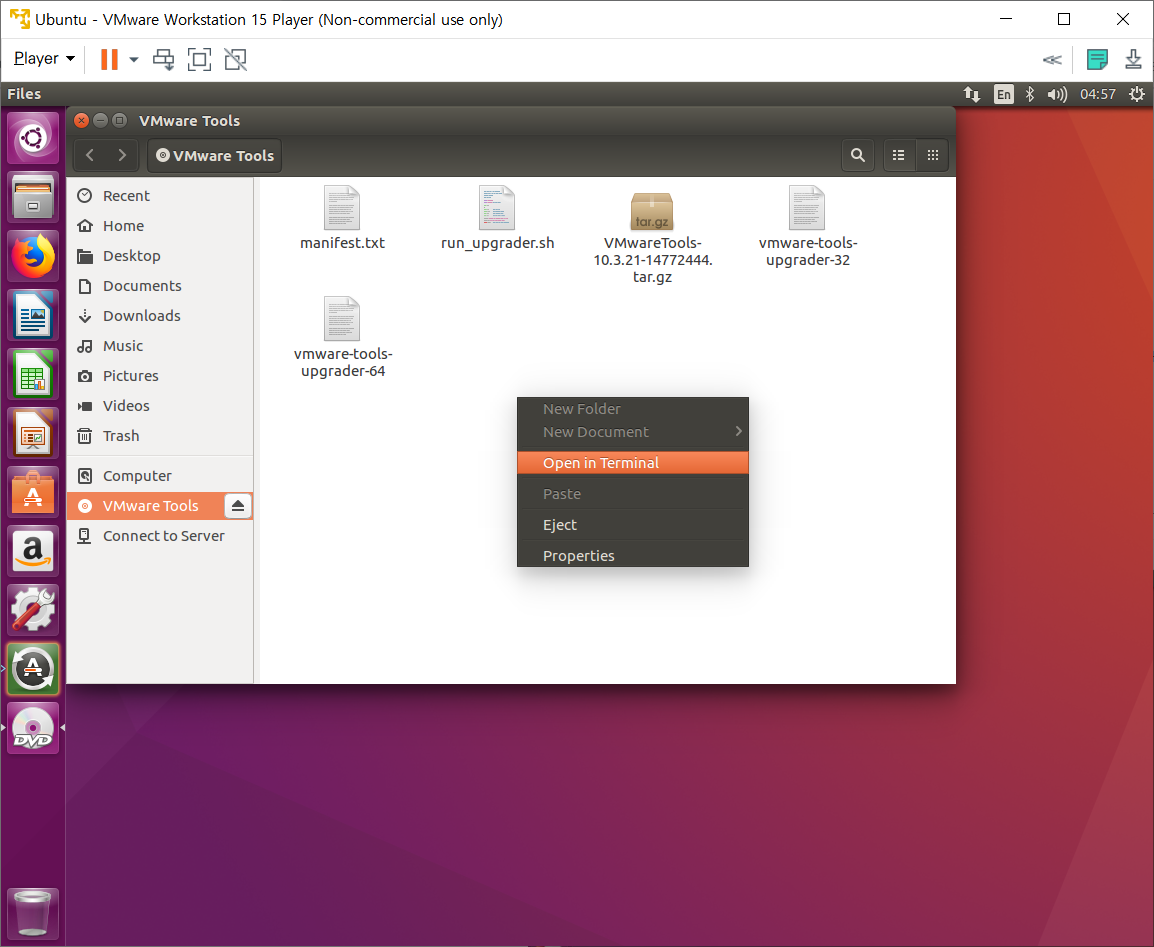Click the DVD disc launcher icon
The width and height of the screenshot is (1154, 947).
tap(33, 728)
